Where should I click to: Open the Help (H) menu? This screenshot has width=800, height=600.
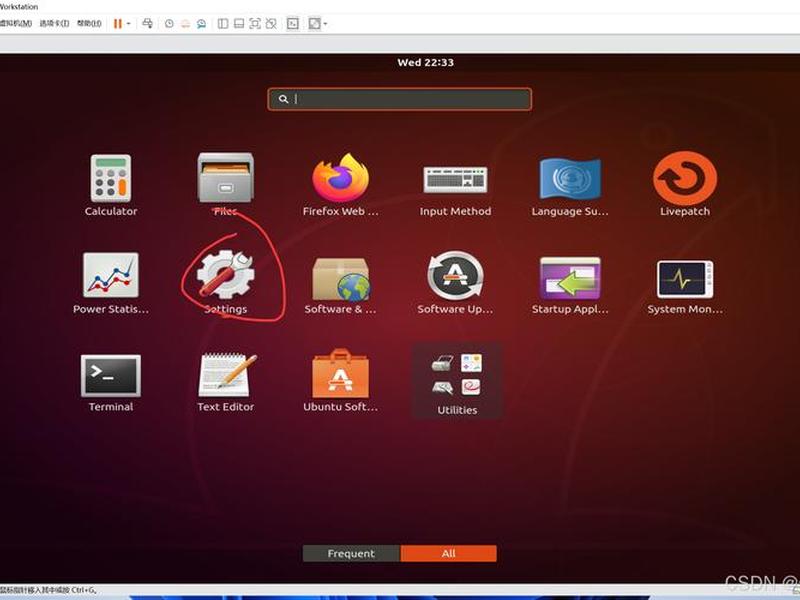point(89,23)
